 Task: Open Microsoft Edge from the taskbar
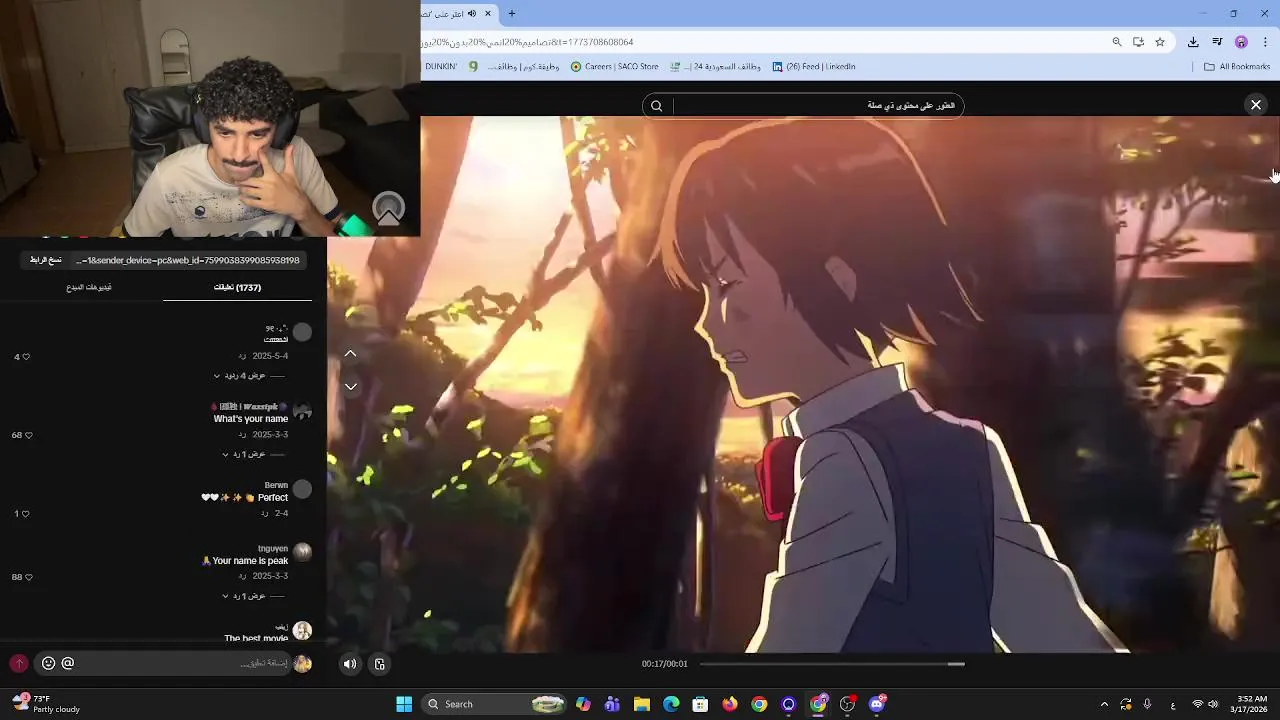[x=671, y=704]
